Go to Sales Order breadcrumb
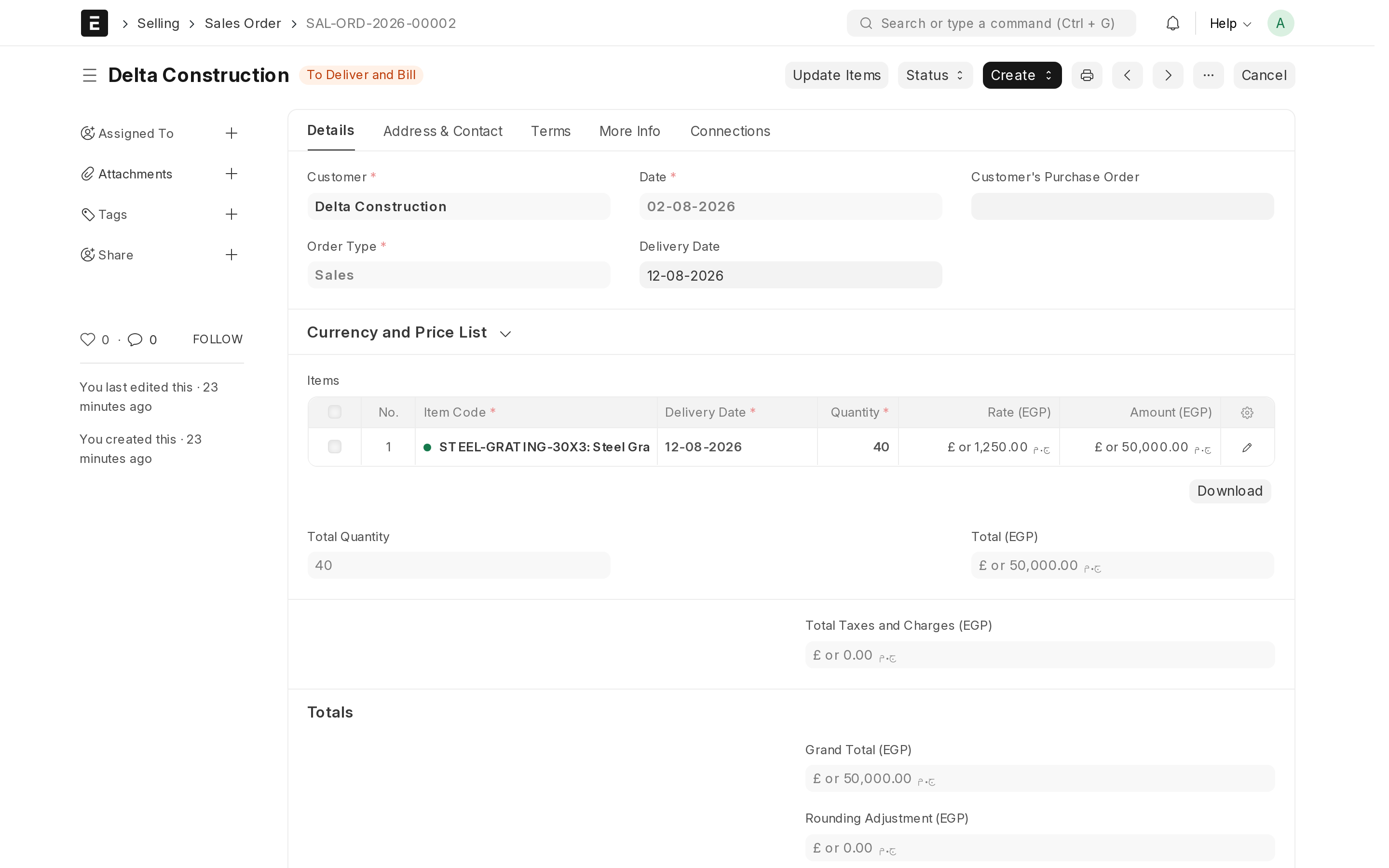Image resolution: width=1389 pixels, height=868 pixels. coord(242,24)
